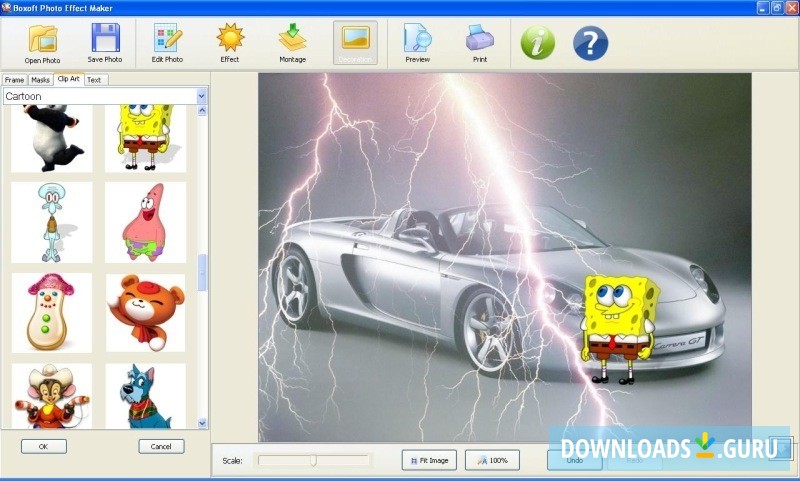Choose the Squidward clip art
Viewport: 800px width, 481px height.
[x=52, y=222]
